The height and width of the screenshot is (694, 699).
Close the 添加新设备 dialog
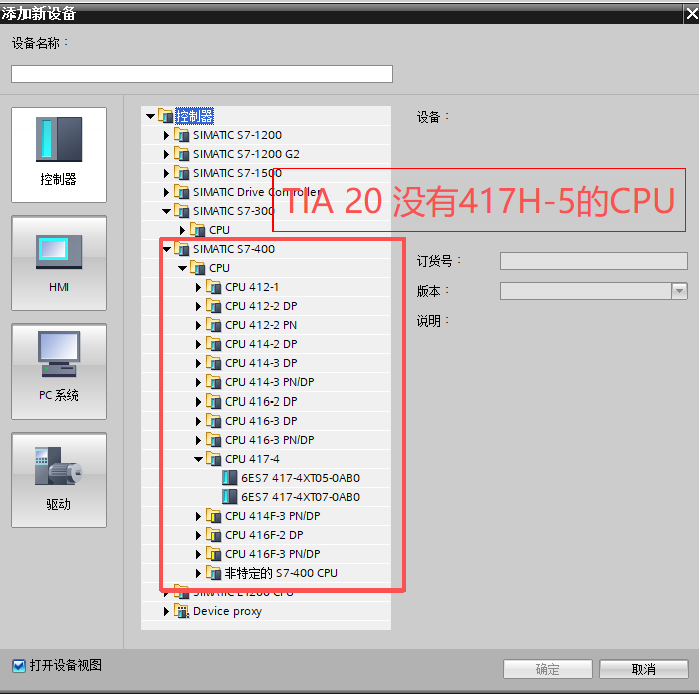(x=691, y=14)
